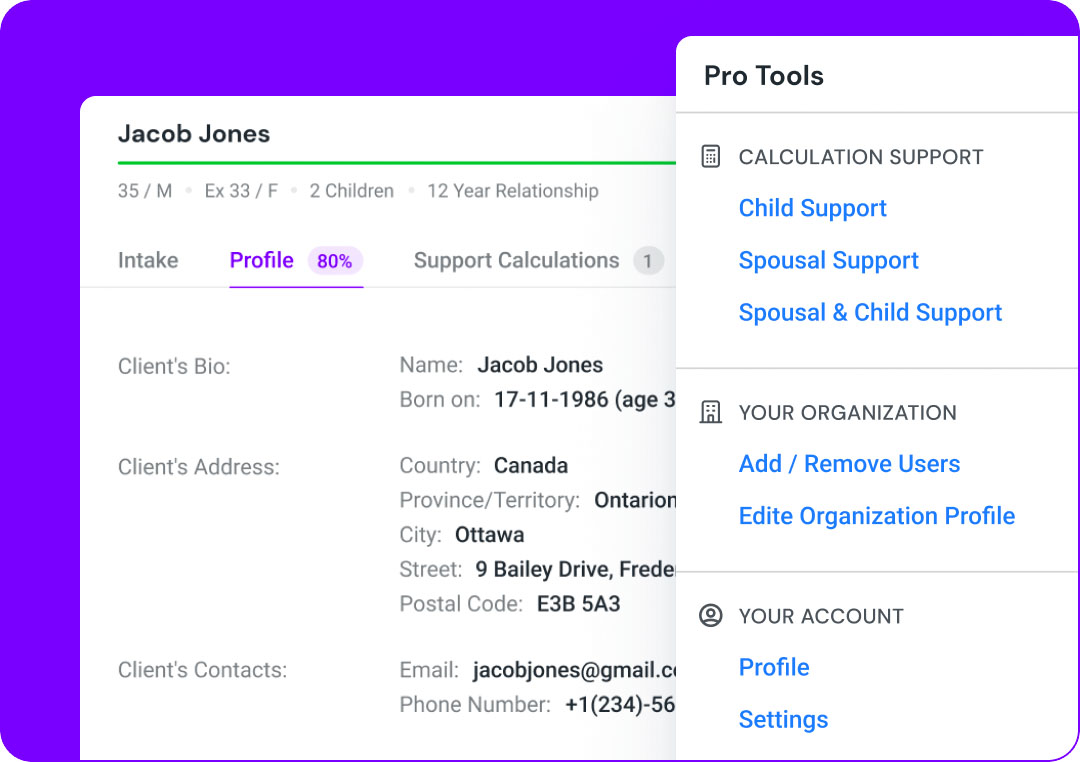Open the Support Calculations tab

pos(516,260)
